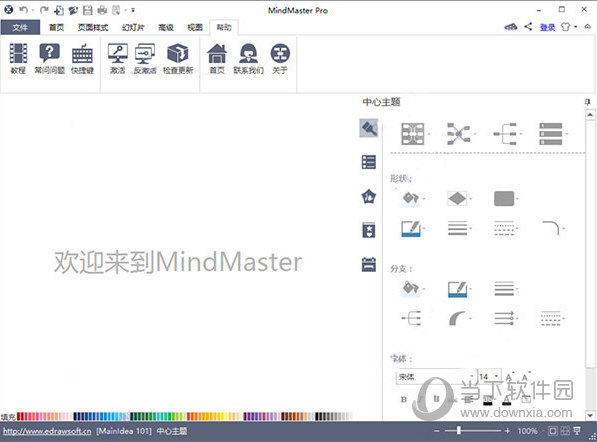
Task: Show keyboard shortcuts (快捷键)
Action: point(82,58)
